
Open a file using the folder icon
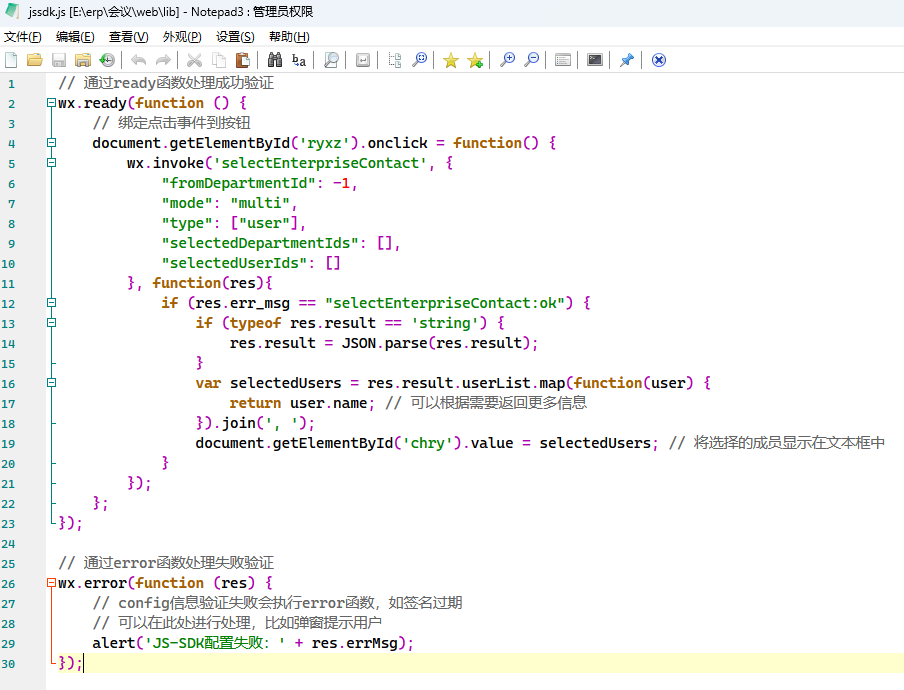tap(35, 60)
